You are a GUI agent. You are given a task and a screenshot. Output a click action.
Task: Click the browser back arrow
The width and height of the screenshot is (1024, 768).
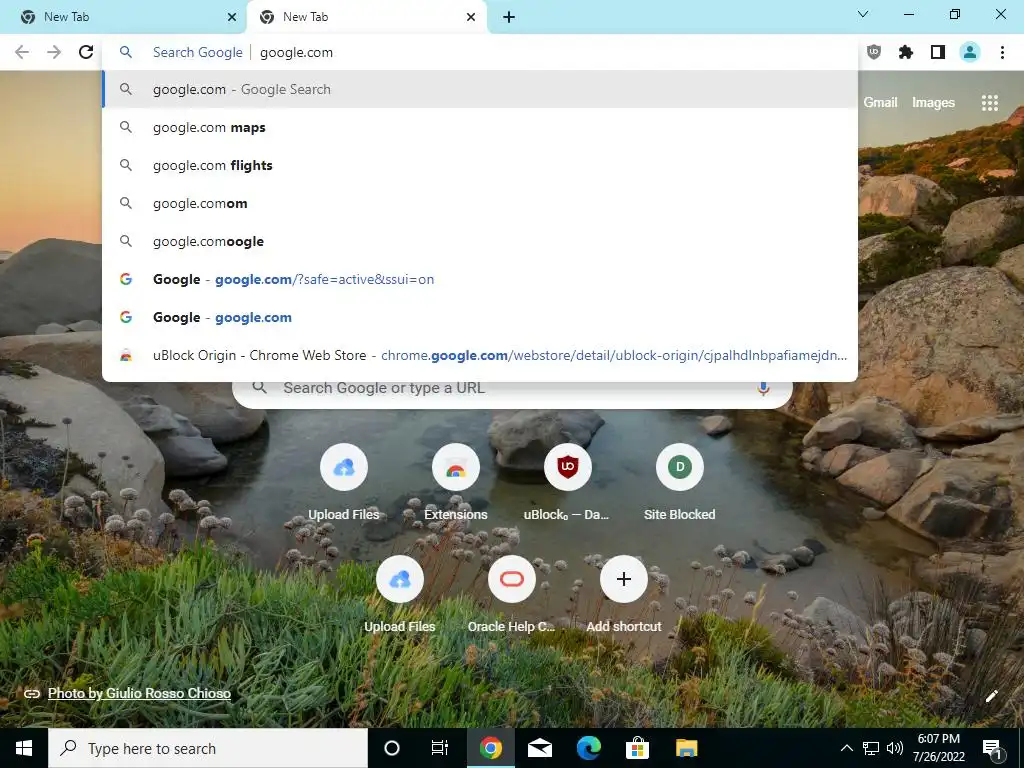pos(22,52)
